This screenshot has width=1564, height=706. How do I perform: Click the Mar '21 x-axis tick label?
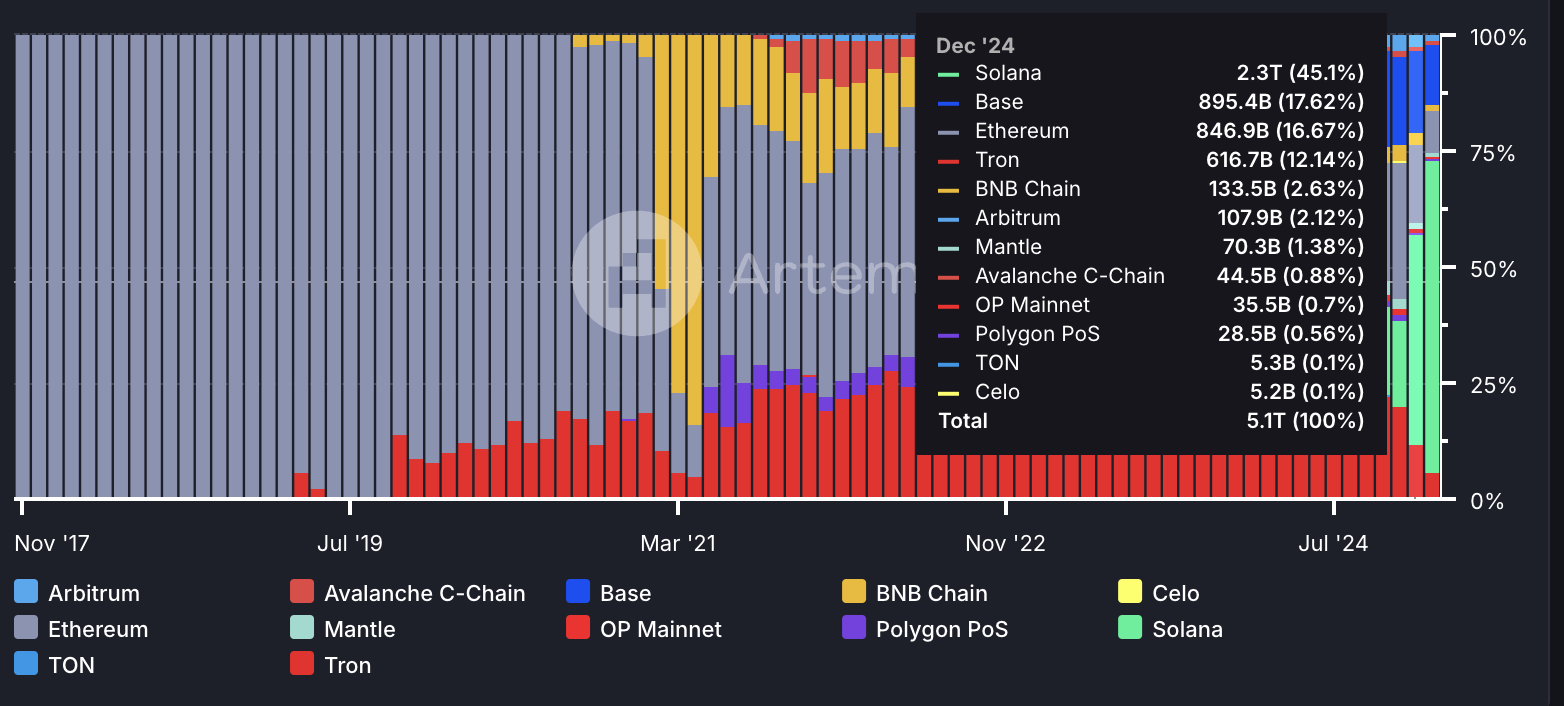(x=678, y=543)
